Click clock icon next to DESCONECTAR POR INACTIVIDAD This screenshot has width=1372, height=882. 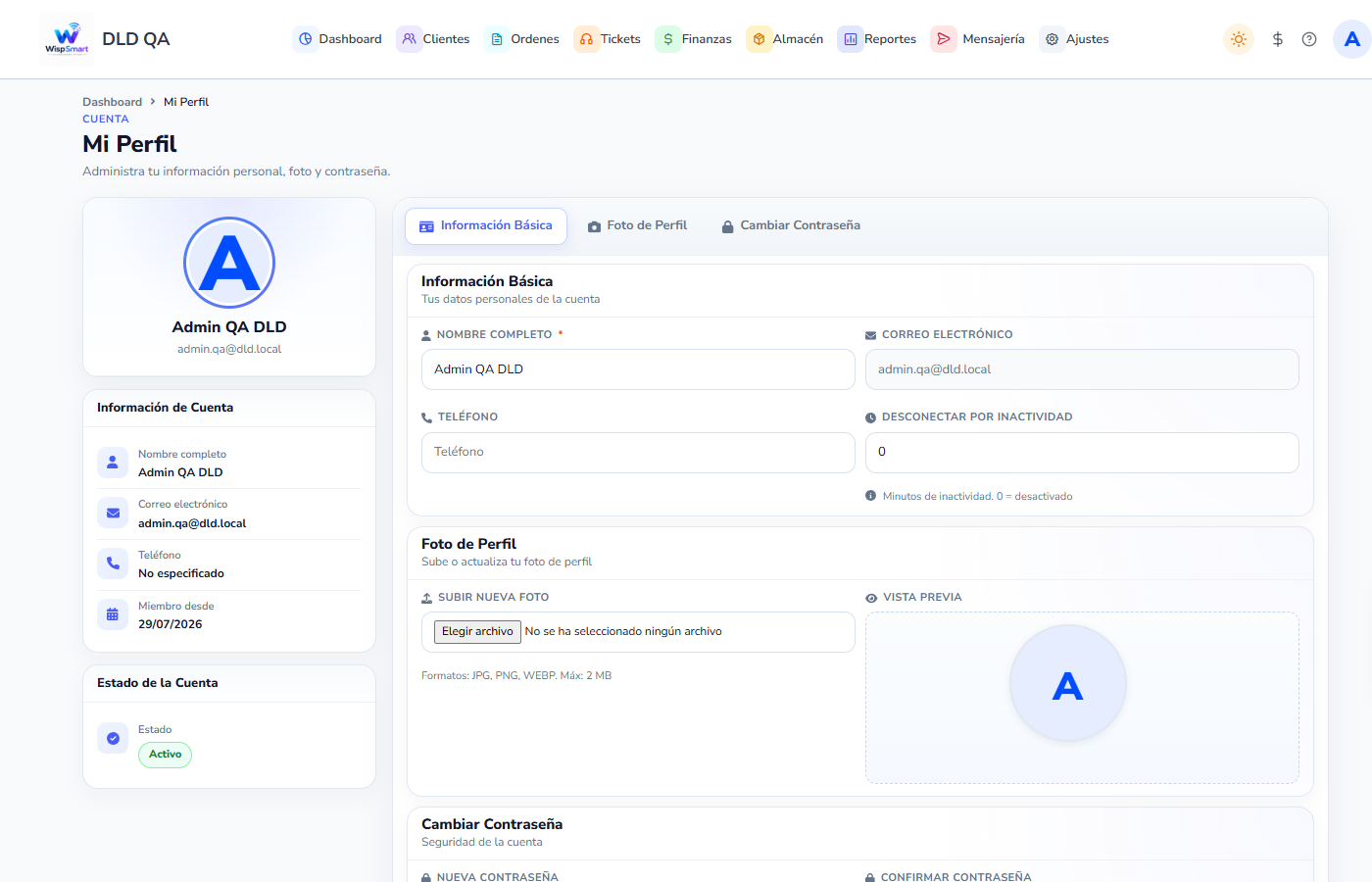point(870,417)
